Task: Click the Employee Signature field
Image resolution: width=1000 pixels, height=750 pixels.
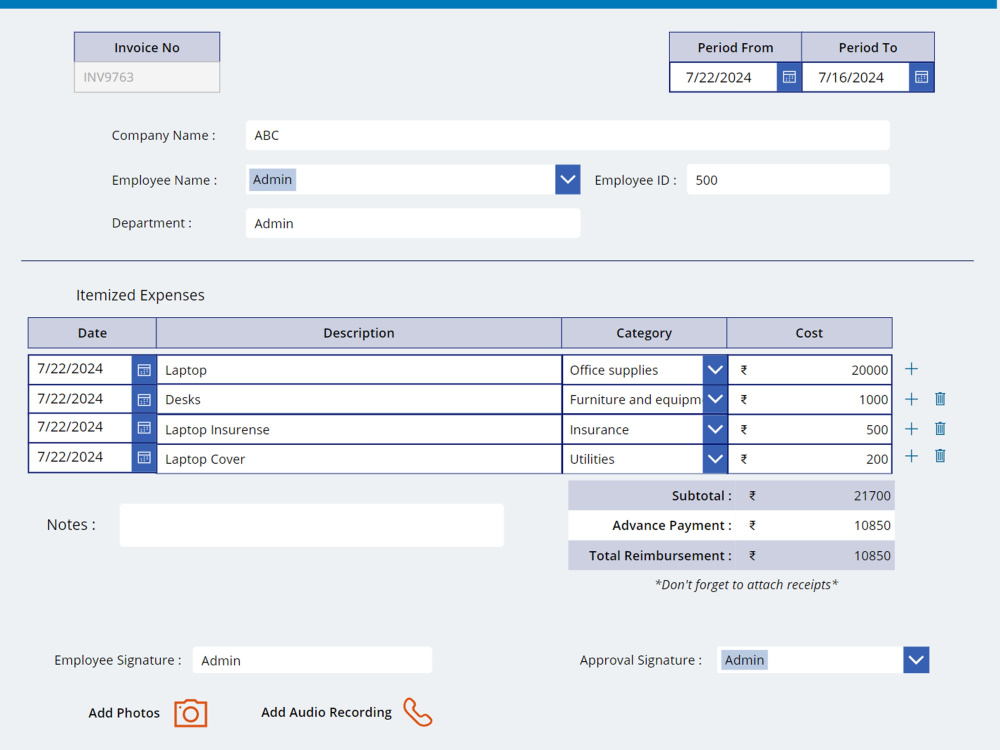Action: pos(312,660)
